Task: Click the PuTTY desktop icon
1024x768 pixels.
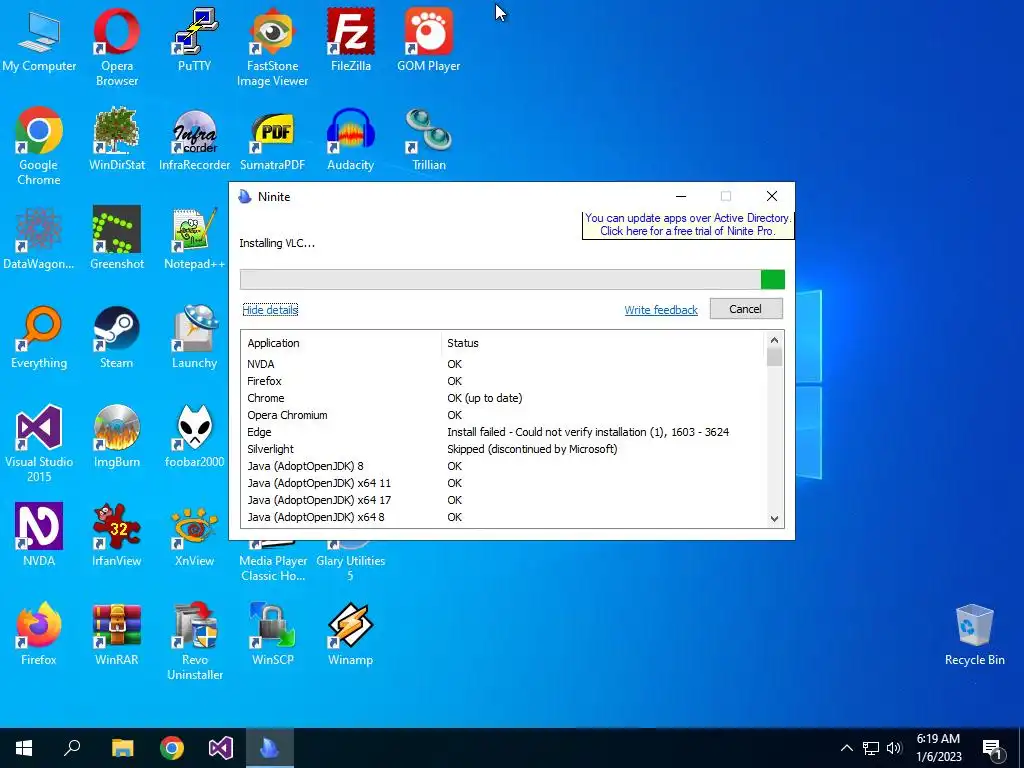Action: 194,40
